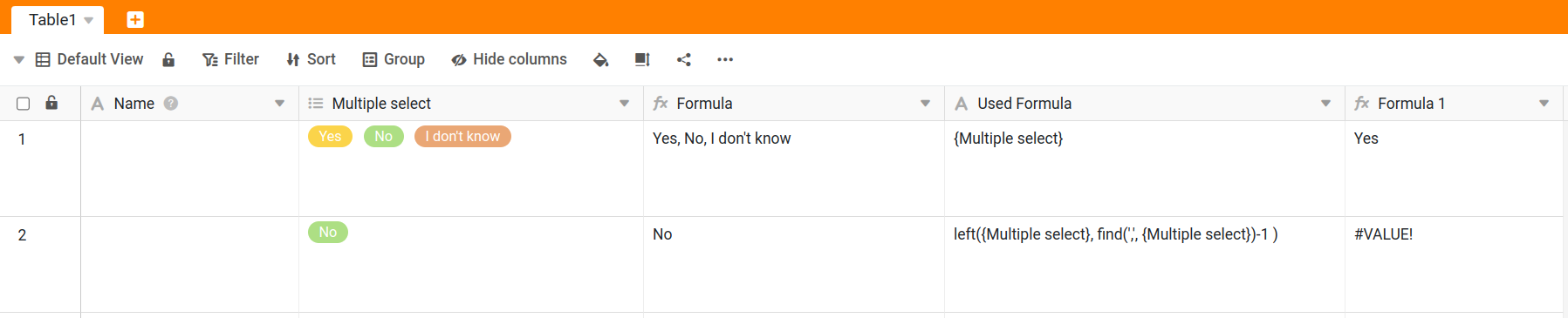Click the share view icon

coord(684,59)
